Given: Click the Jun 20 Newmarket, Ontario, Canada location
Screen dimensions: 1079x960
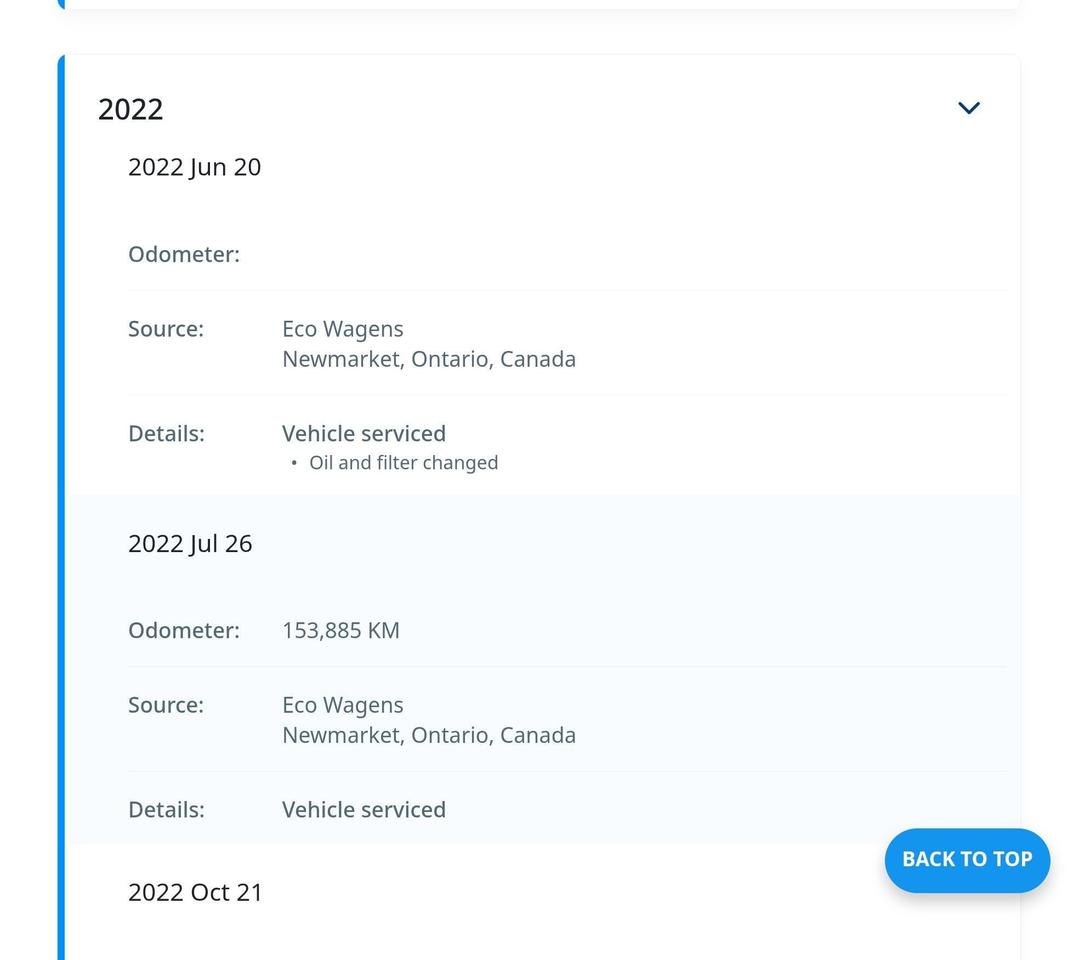Looking at the screenshot, I should coord(429,359).
